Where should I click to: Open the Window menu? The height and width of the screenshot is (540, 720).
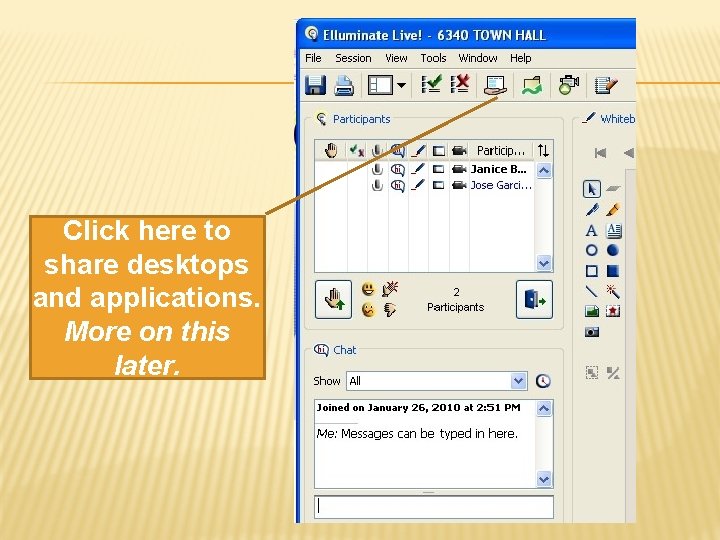click(x=478, y=58)
